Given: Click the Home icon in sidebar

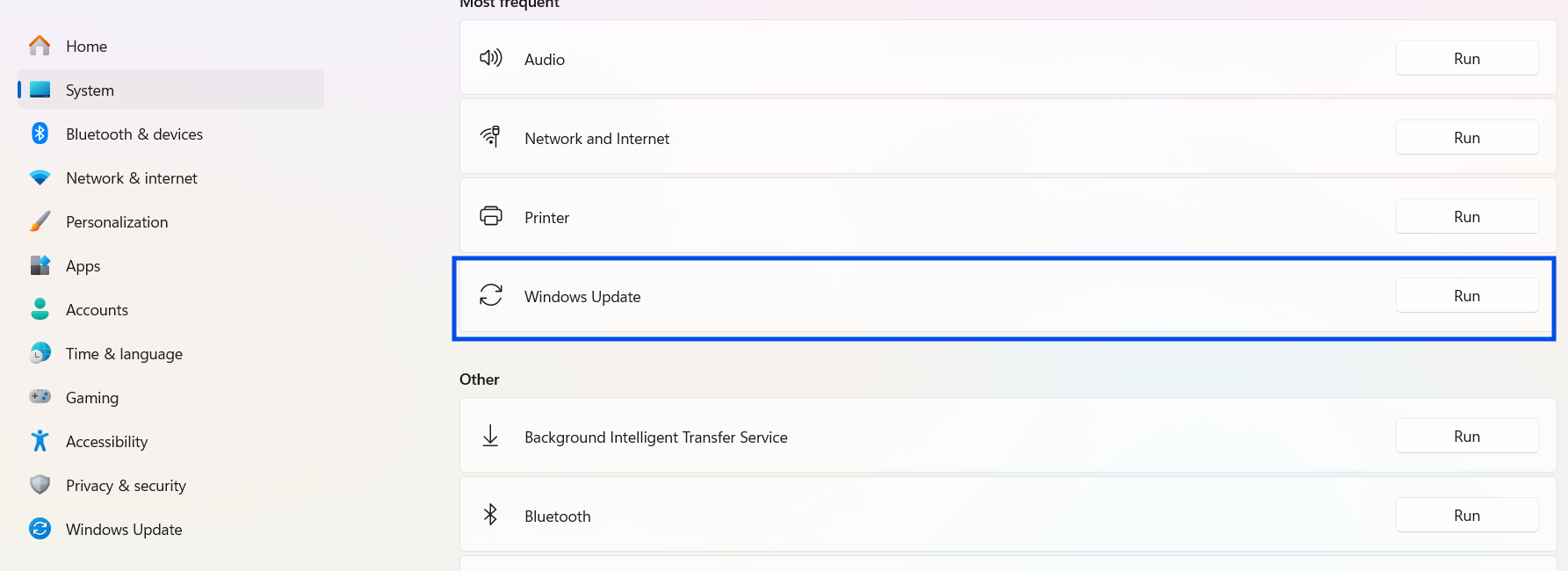Looking at the screenshot, I should click(40, 46).
